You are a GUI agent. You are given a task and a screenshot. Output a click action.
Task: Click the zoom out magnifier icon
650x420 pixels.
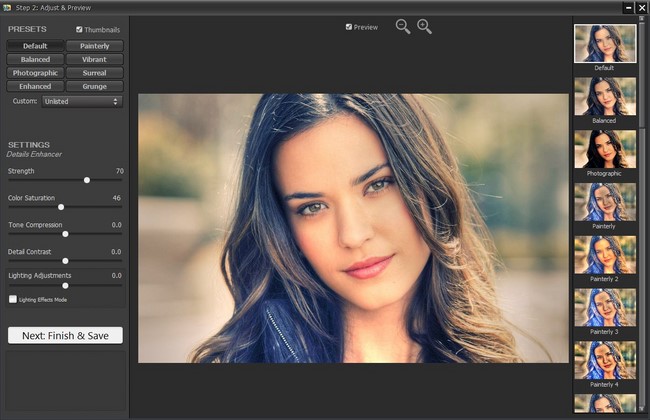[402, 26]
